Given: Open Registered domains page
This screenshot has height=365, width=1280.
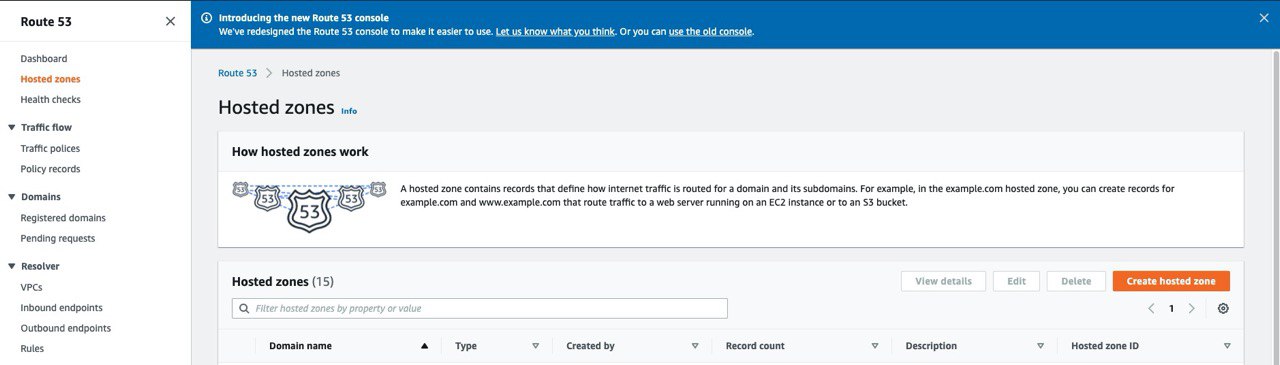Looking at the screenshot, I should point(63,218).
